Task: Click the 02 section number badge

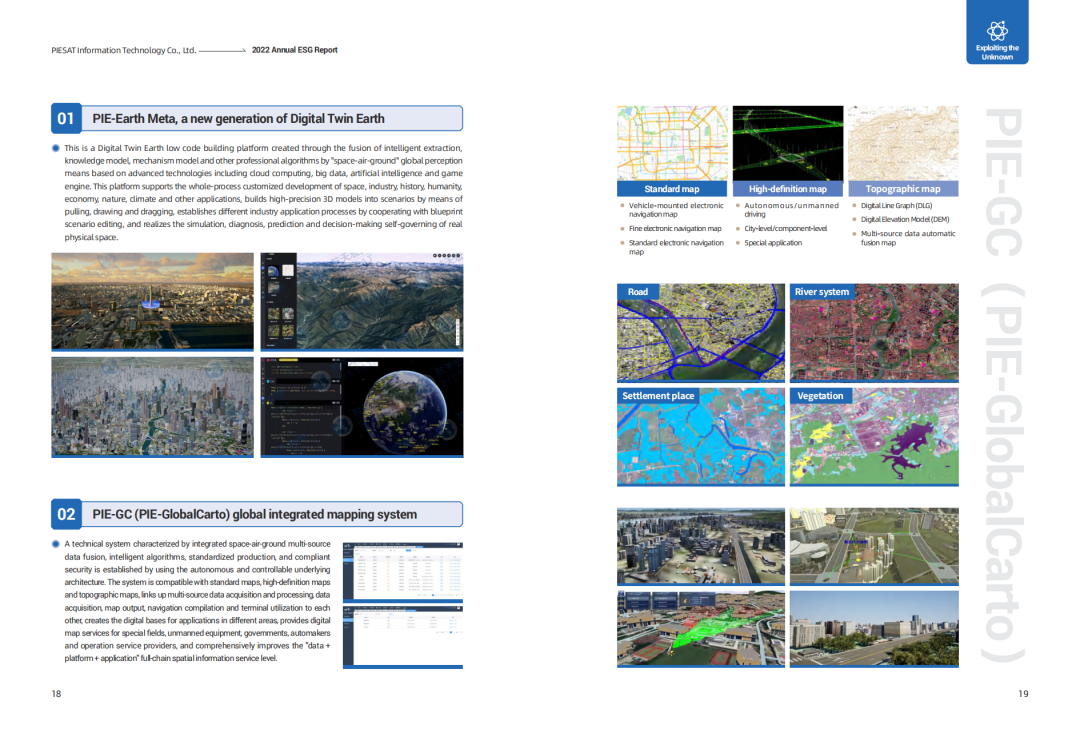Action: [x=66, y=515]
